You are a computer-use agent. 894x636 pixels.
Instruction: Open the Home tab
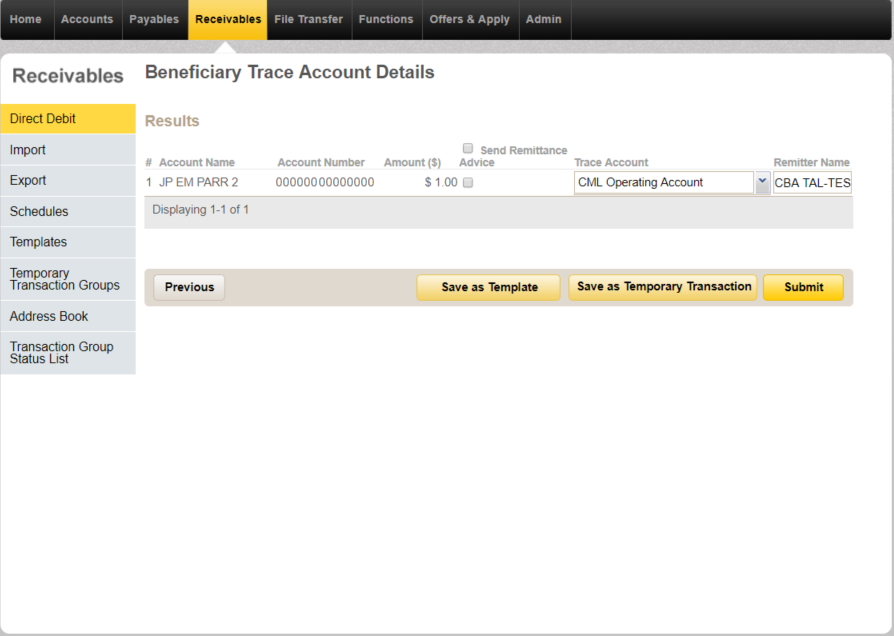[x=25, y=18]
